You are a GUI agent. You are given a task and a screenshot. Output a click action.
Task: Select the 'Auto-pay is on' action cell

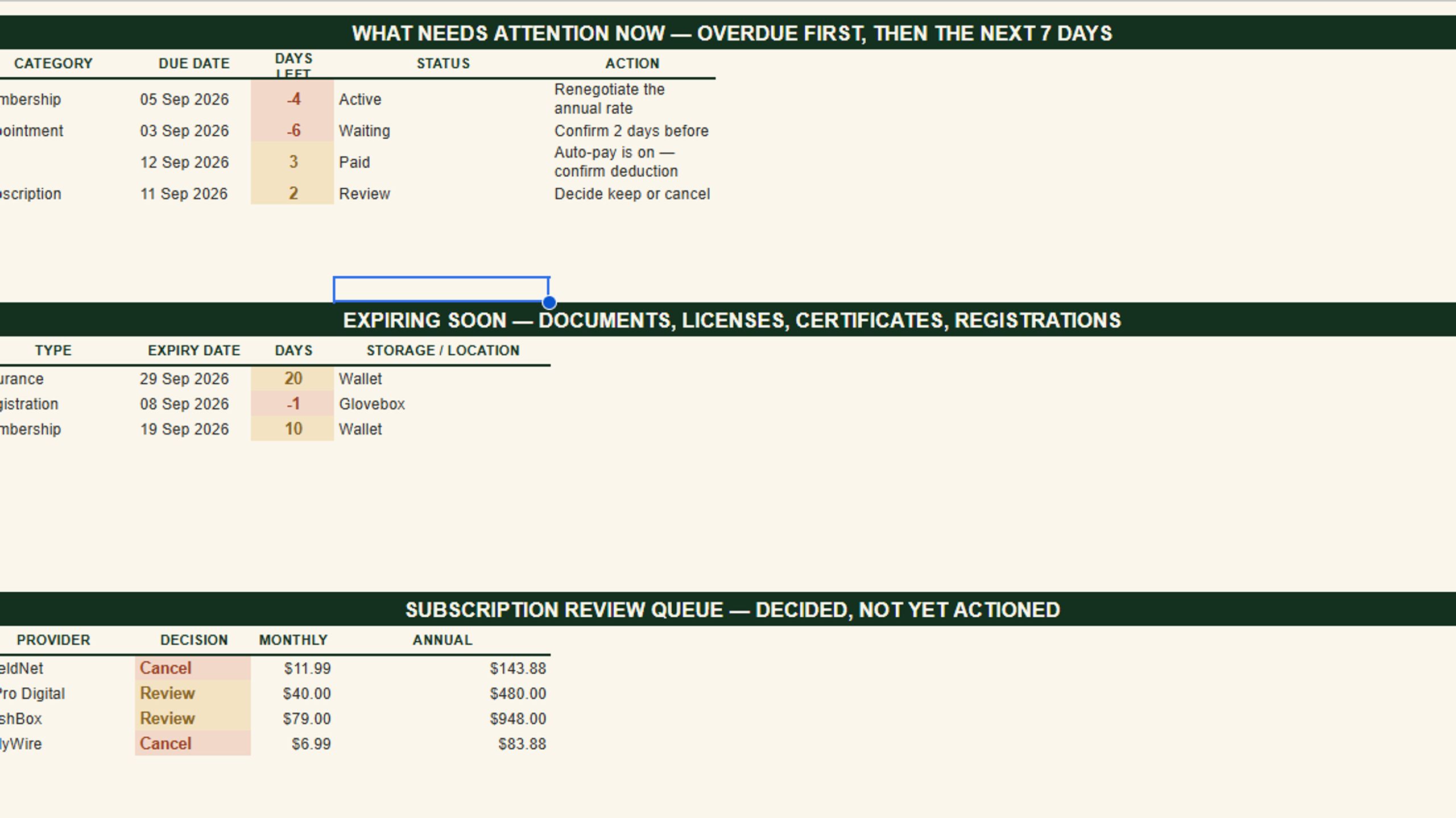coord(632,162)
